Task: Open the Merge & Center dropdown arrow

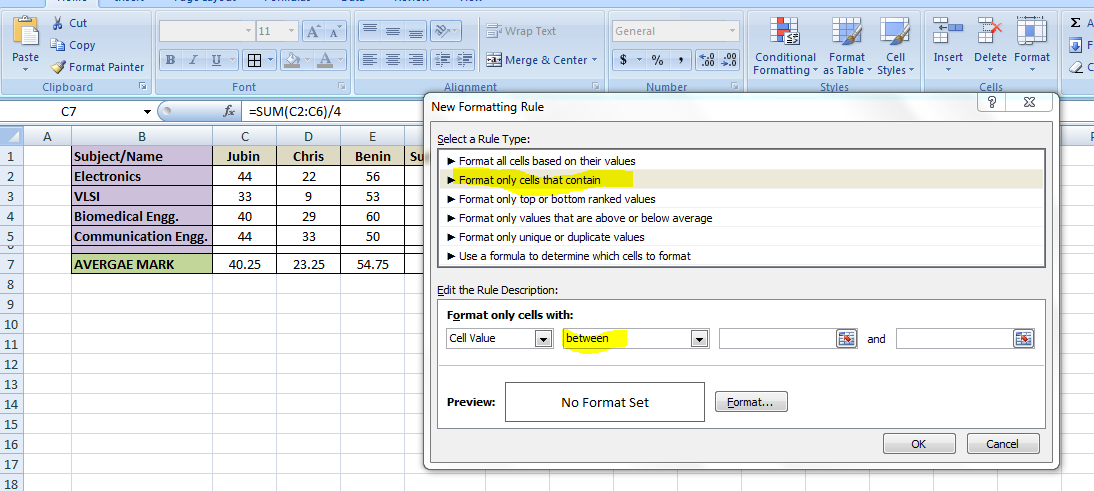Action: (594, 60)
